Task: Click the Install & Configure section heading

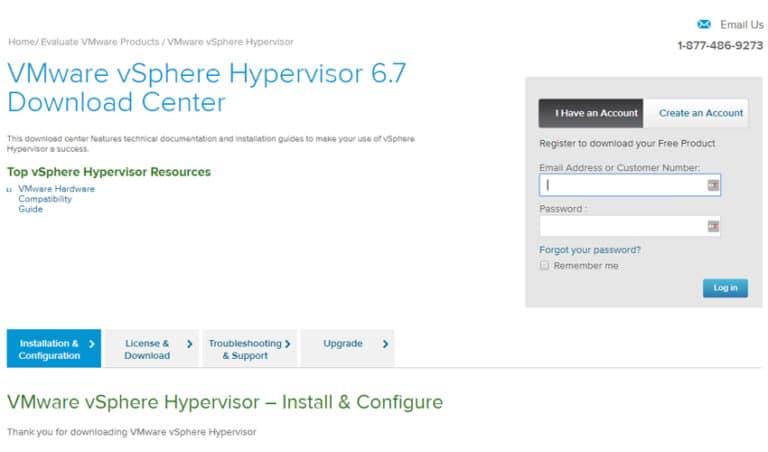Action: click(225, 402)
